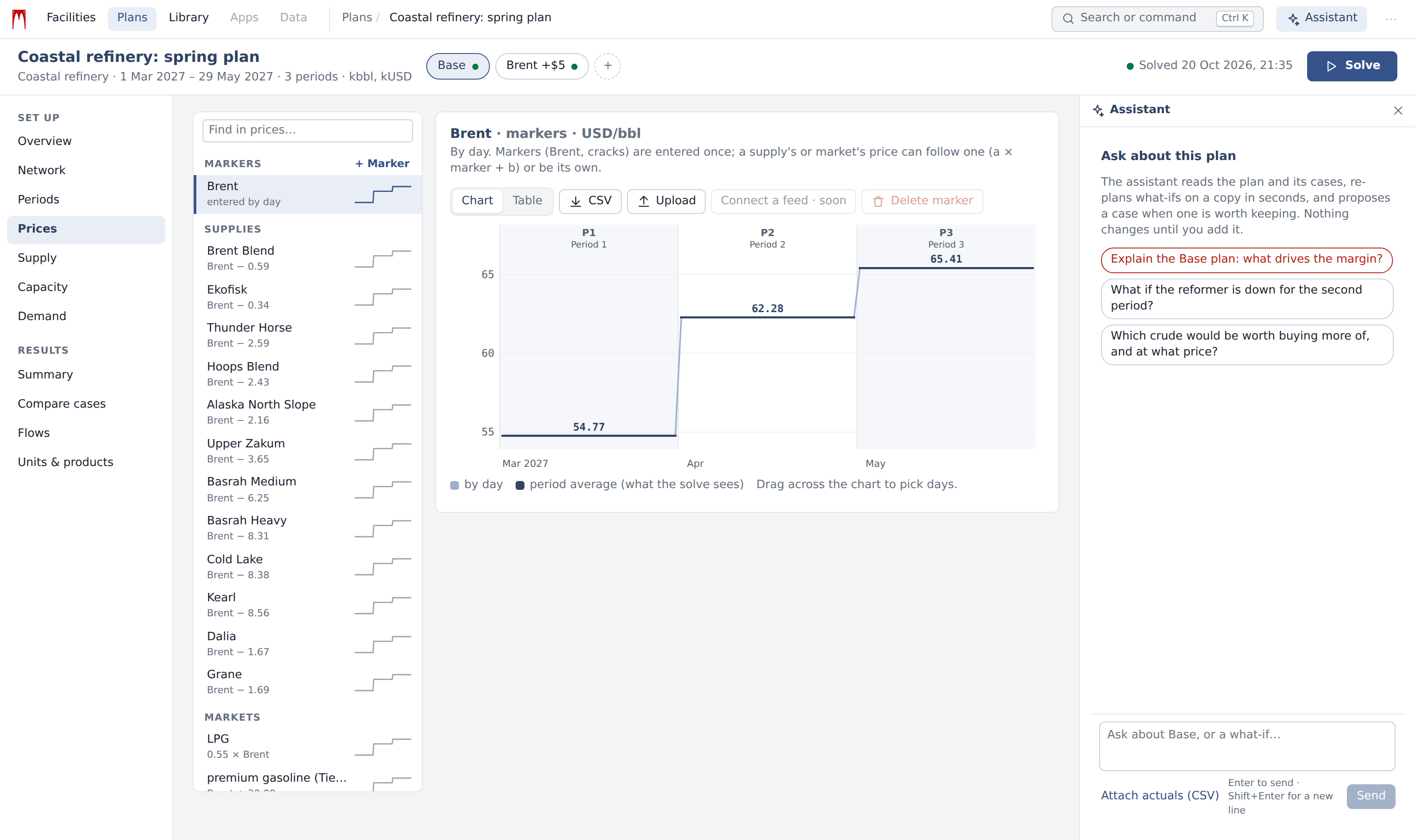Click the P1 Period 1 chart header
This screenshot has width=1415, height=840.
point(589,238)
